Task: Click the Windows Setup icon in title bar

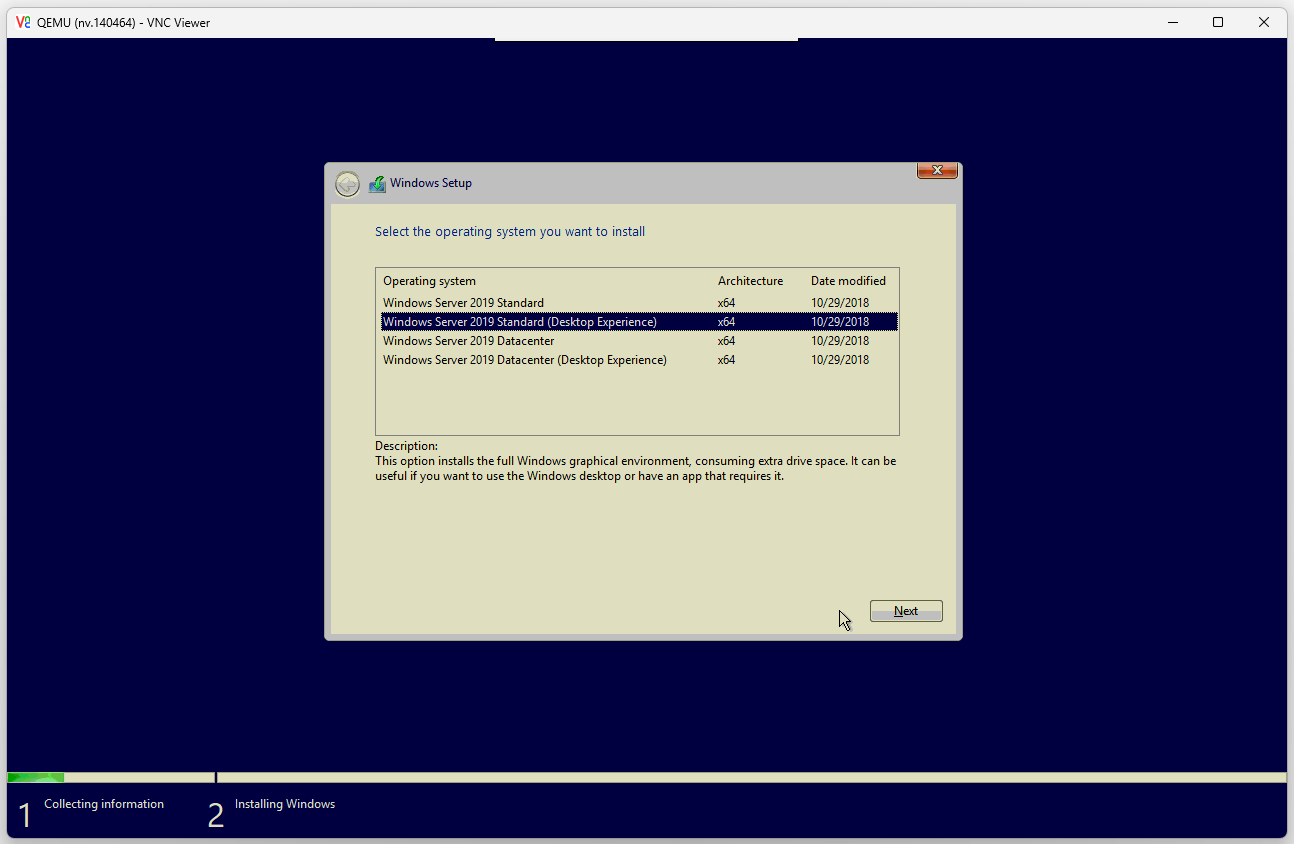Action: click(377, 184)
